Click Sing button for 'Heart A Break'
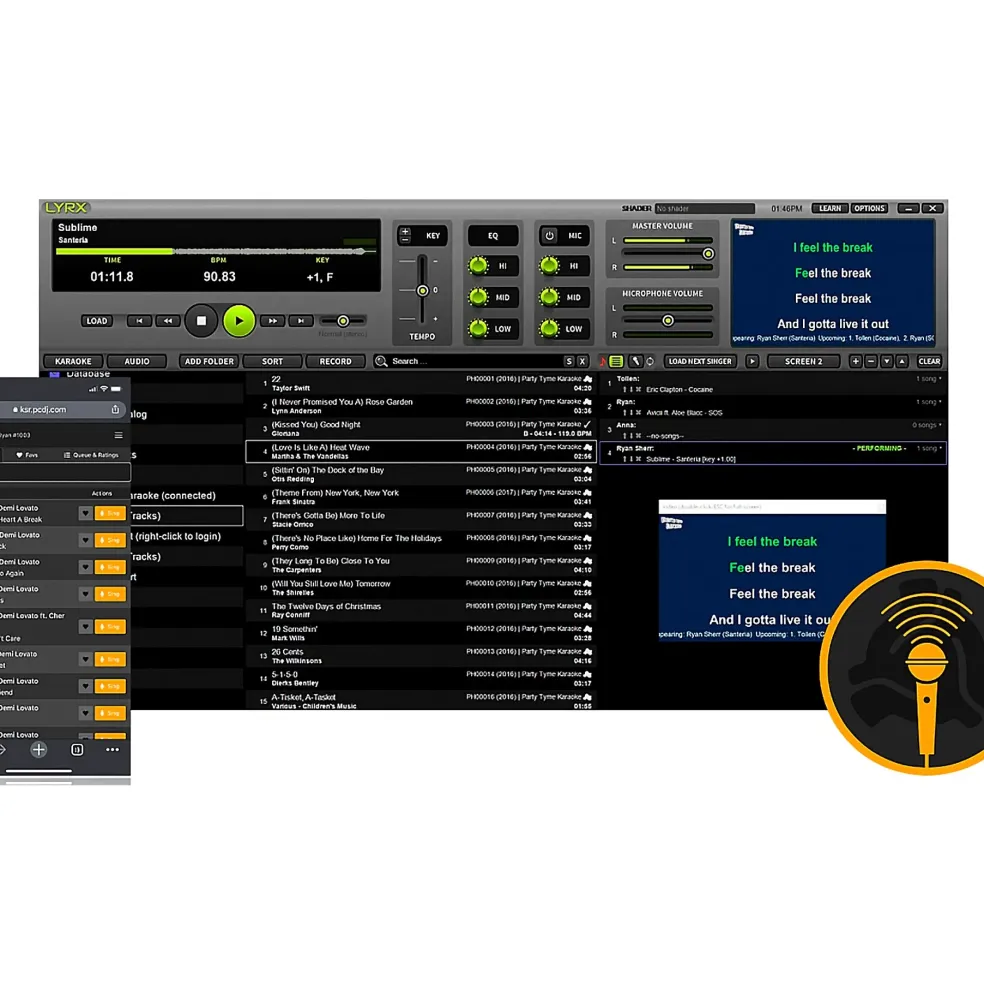 click(x=110, y=513)
